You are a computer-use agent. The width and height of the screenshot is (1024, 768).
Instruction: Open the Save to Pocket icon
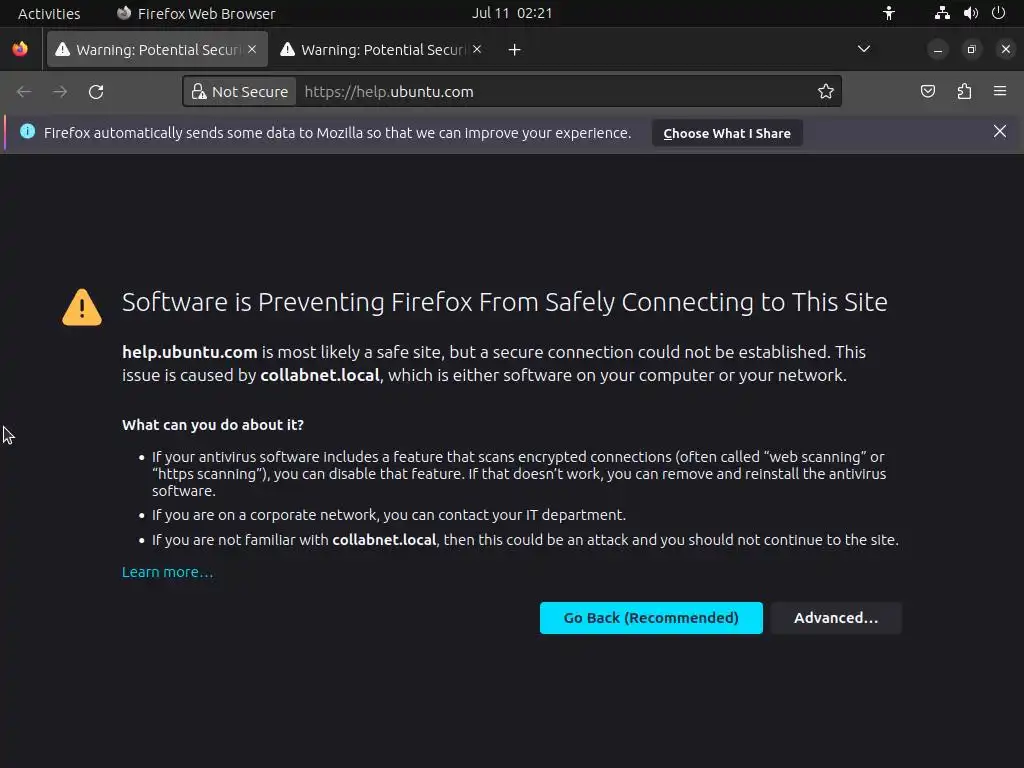(927, 91)
